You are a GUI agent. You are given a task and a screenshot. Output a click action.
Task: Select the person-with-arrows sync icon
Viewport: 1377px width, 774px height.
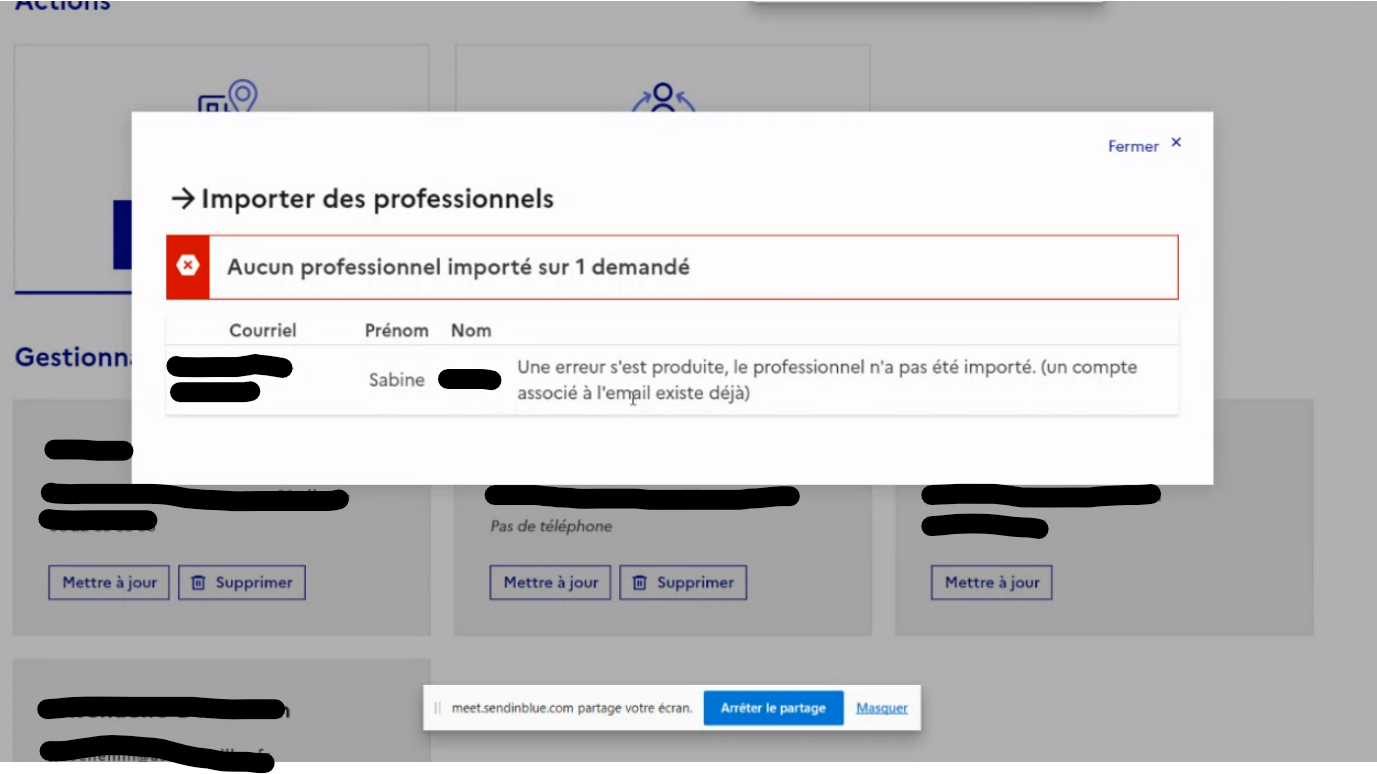(664, 93)
